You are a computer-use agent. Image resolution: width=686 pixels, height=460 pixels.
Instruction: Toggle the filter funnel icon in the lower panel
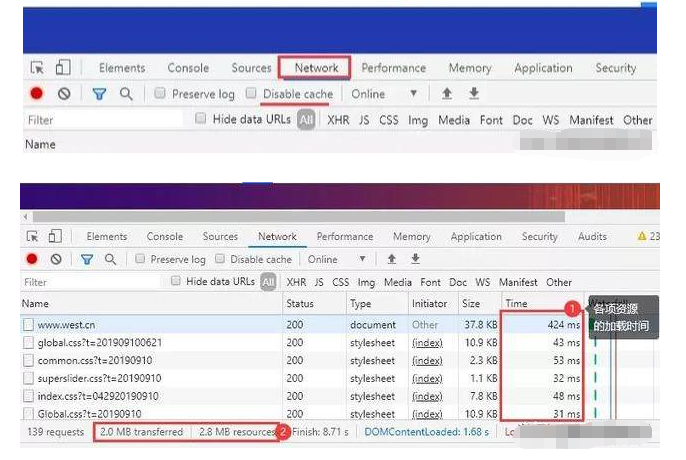pyautogui.click(x=86, y=259)
